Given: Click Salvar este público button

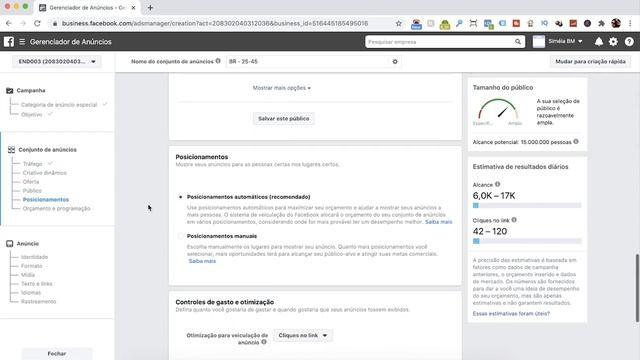Looking at the screenshot, I should pos(284,118).
